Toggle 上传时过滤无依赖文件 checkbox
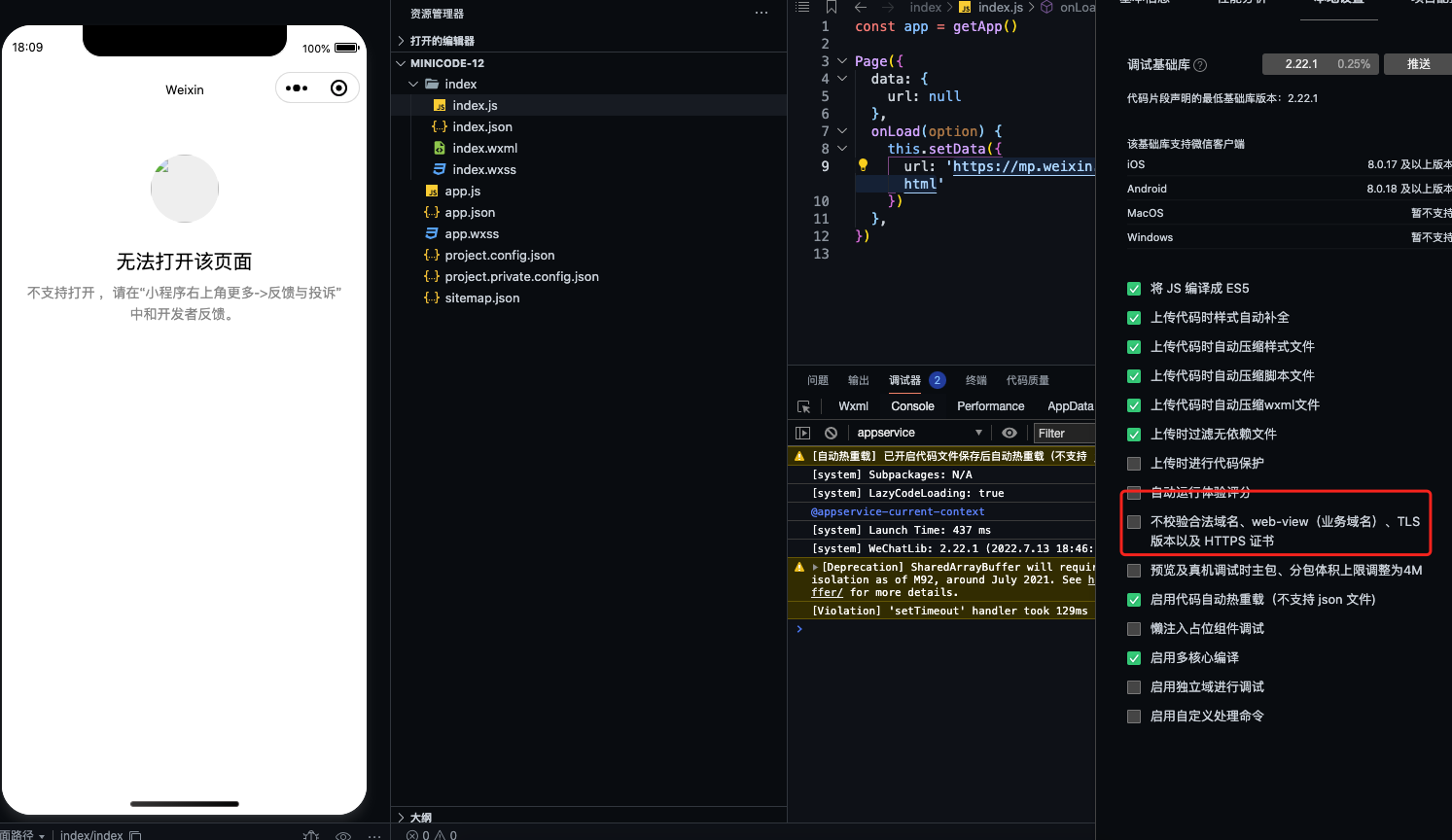The width and height of the screenshot is (1452, 840). (x=1134, y=435)
